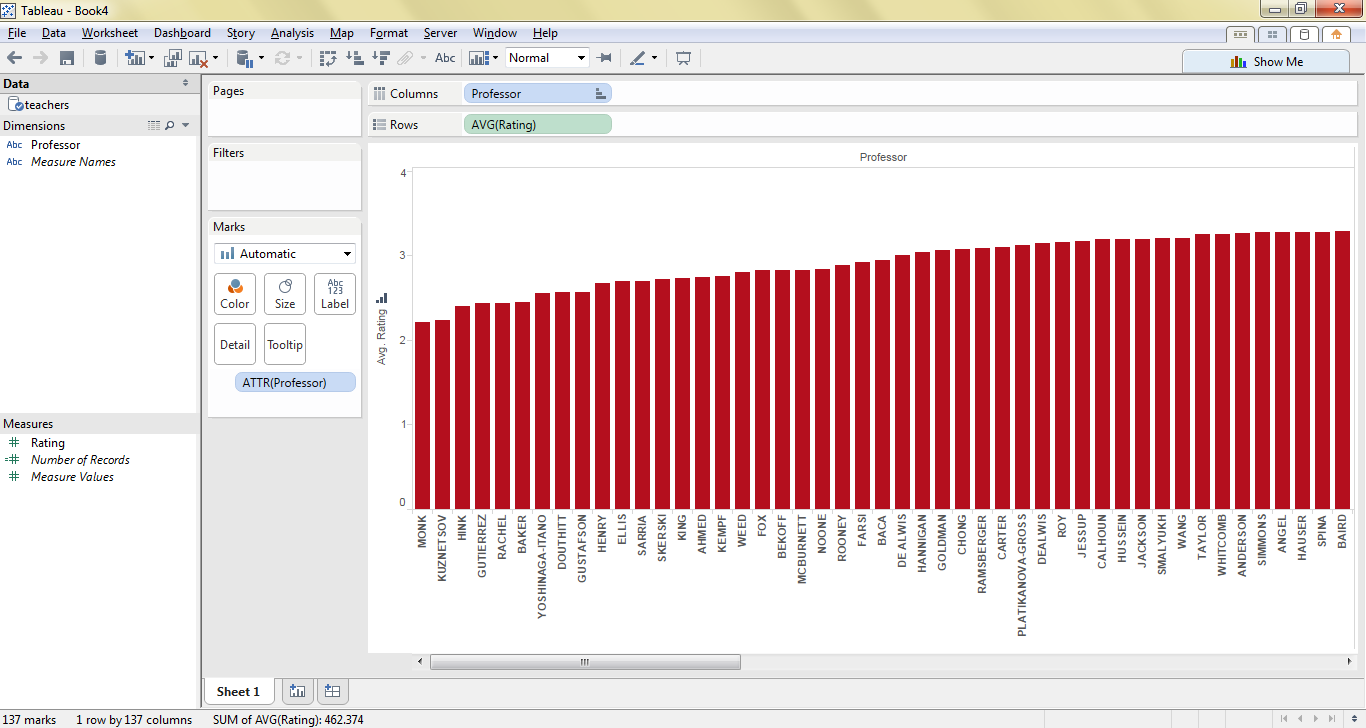Click the horizontal scrollbar thumb under the chart

point(585,662)
